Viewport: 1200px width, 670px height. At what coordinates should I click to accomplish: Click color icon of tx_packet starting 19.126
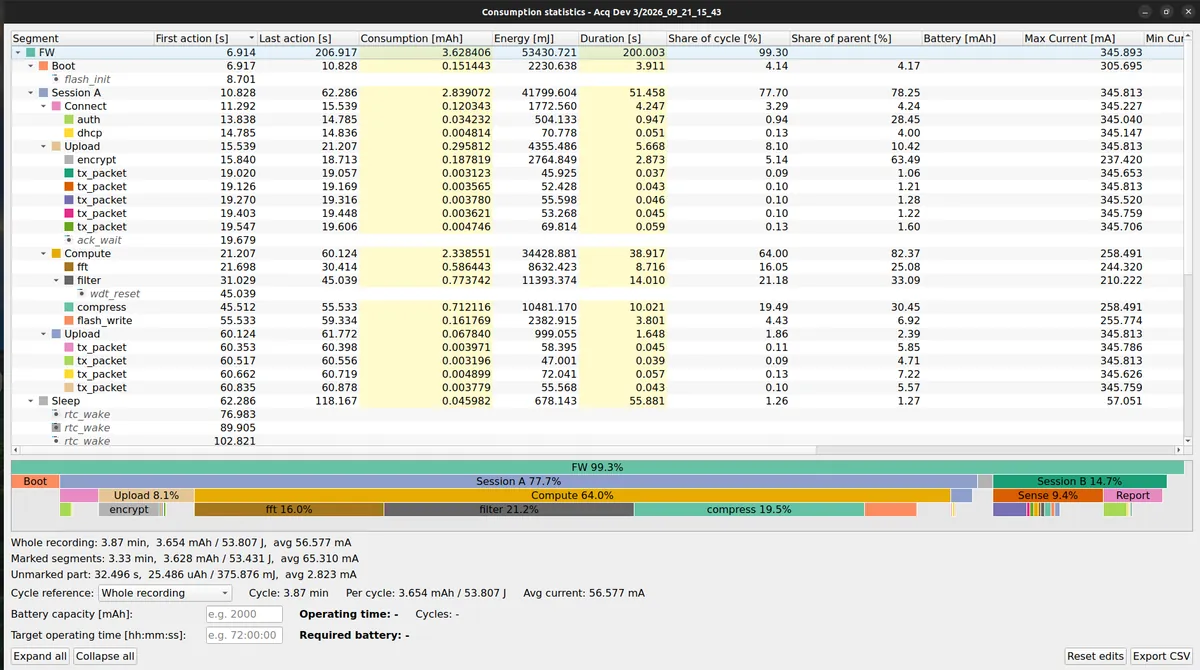pyautogui.click(x=69, y=186)
